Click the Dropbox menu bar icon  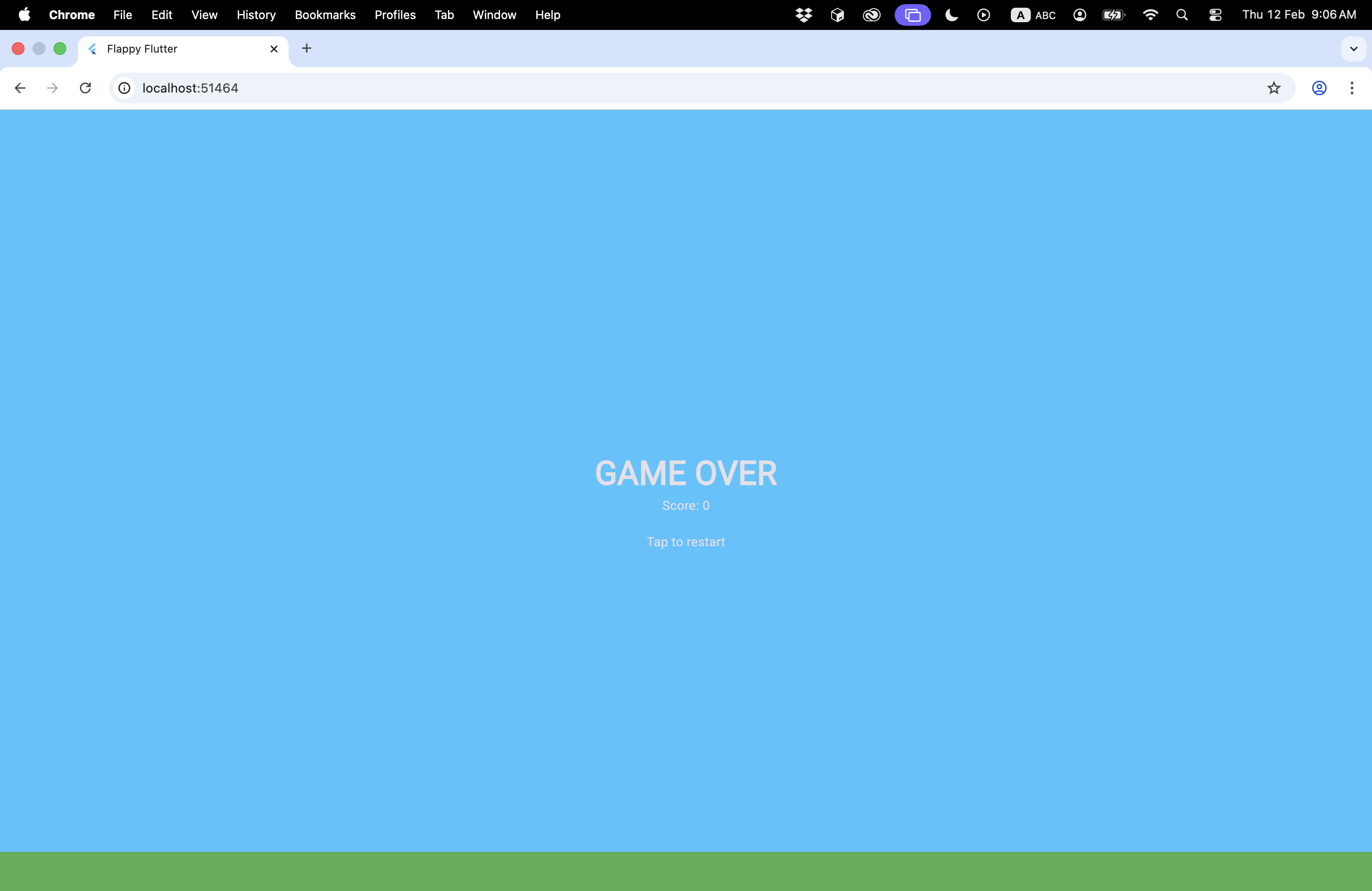pos(804,15)
